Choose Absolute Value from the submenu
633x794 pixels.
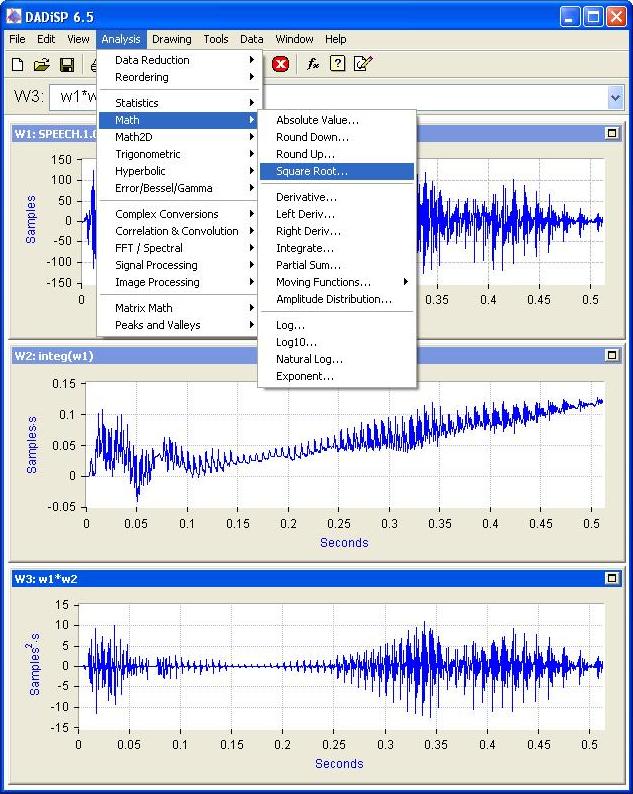tap(337, 120)
